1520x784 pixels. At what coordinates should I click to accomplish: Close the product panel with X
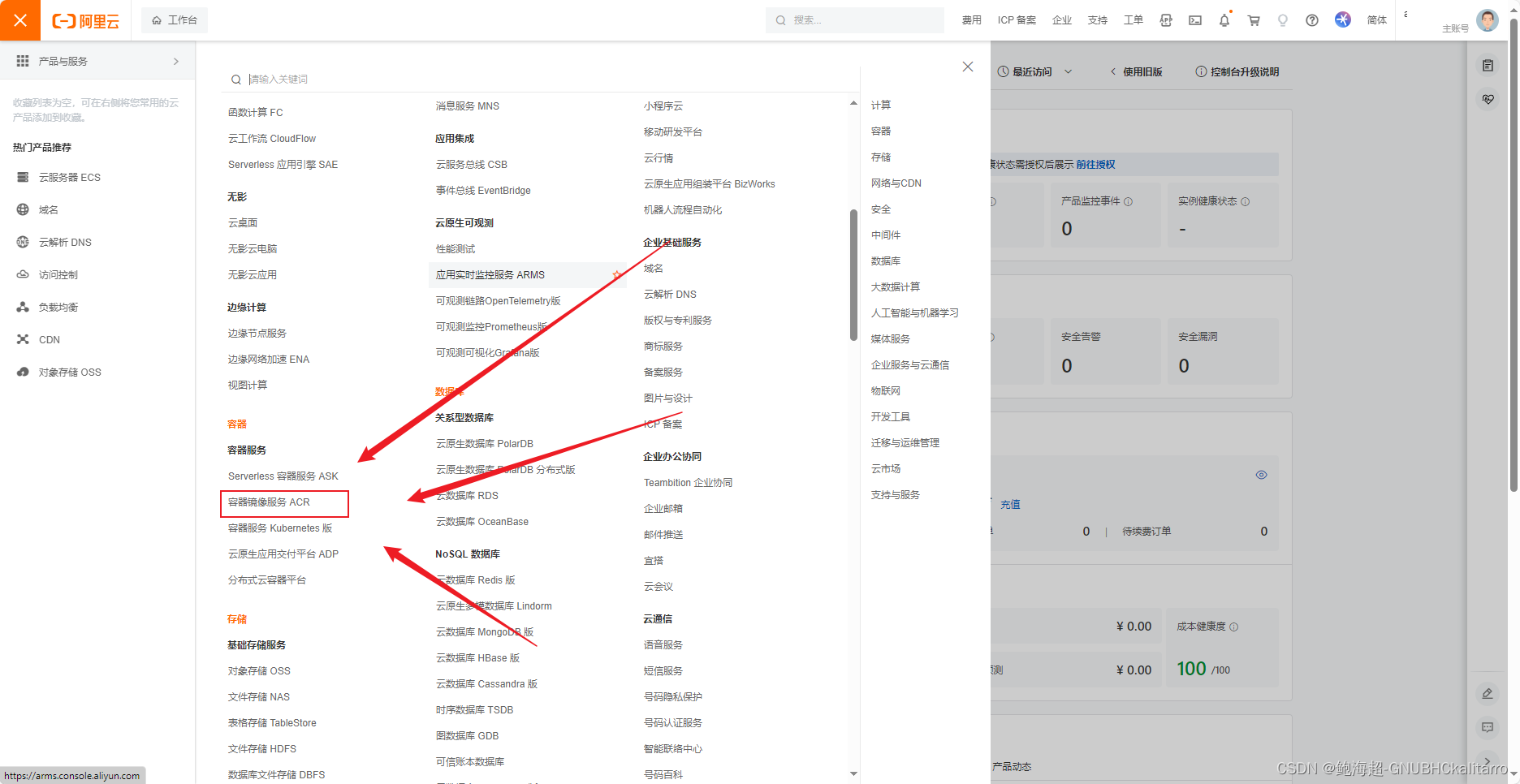(x=968, y=67)
